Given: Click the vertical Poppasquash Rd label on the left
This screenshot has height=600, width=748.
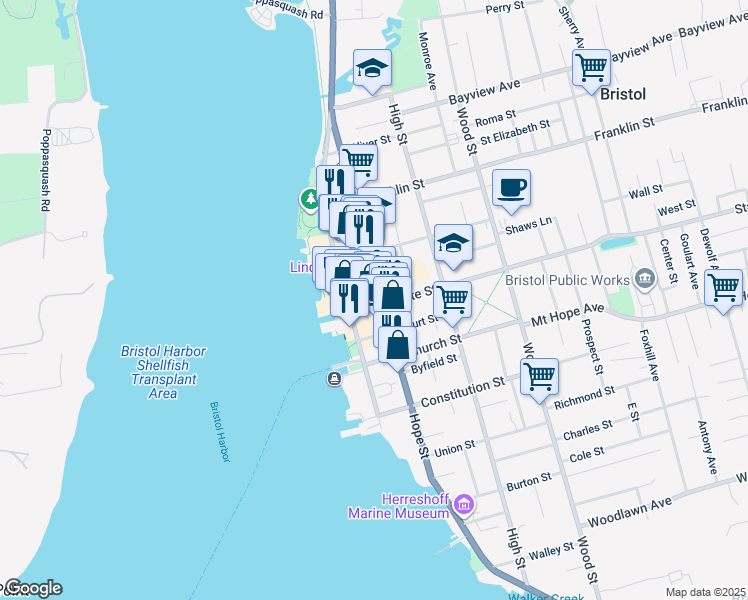Looking at the screenshot, I should point(46,170).
